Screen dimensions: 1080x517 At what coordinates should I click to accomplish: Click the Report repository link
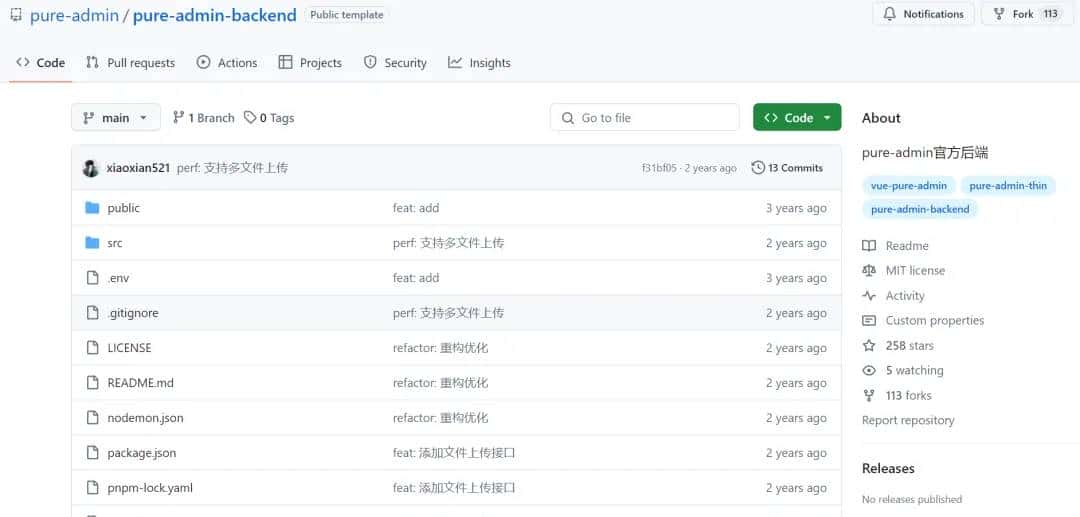[908, 421]
